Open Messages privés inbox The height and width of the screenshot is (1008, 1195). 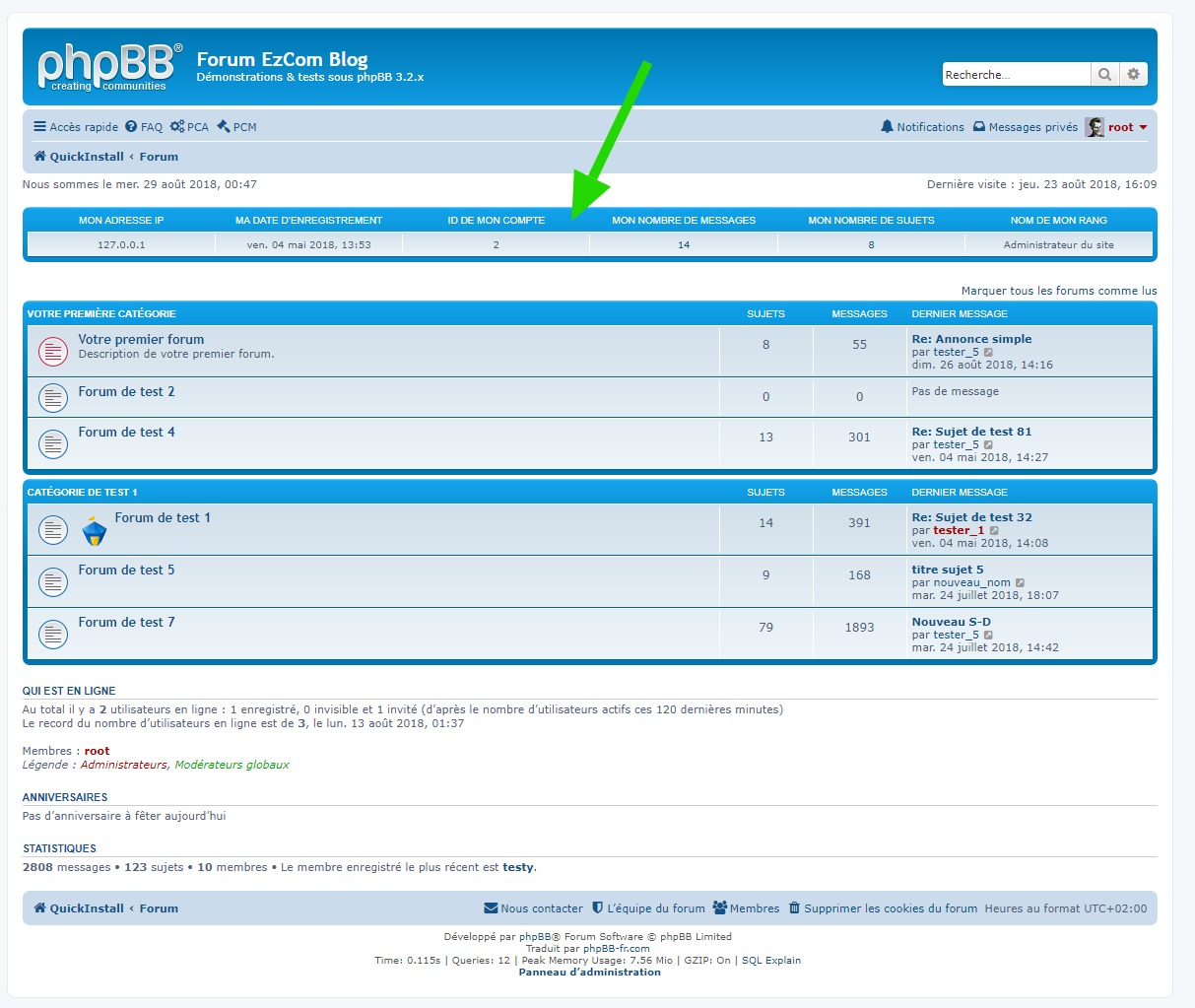[x=1026, y=127]
